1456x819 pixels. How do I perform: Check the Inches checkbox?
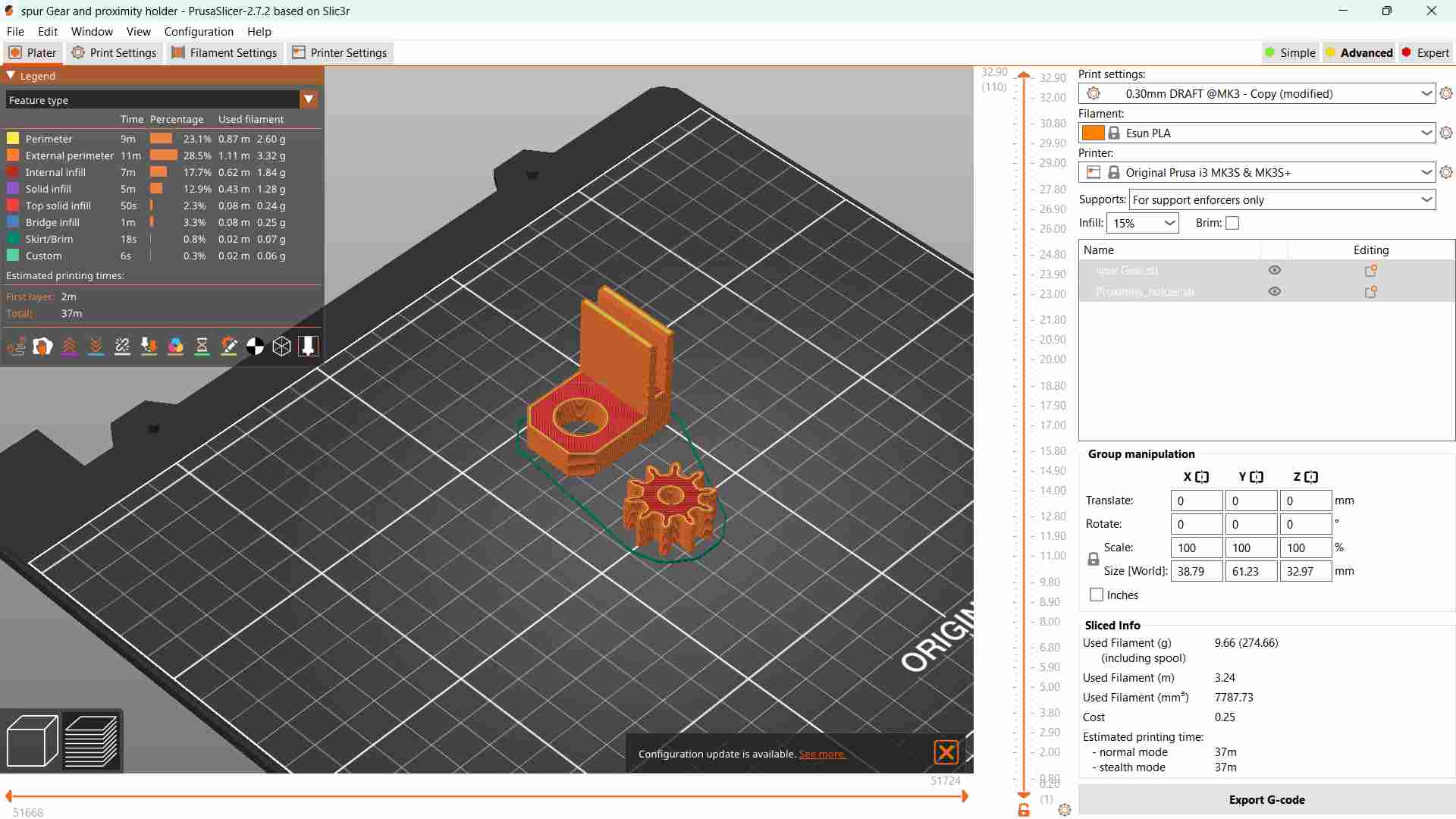coord(1097,595)
